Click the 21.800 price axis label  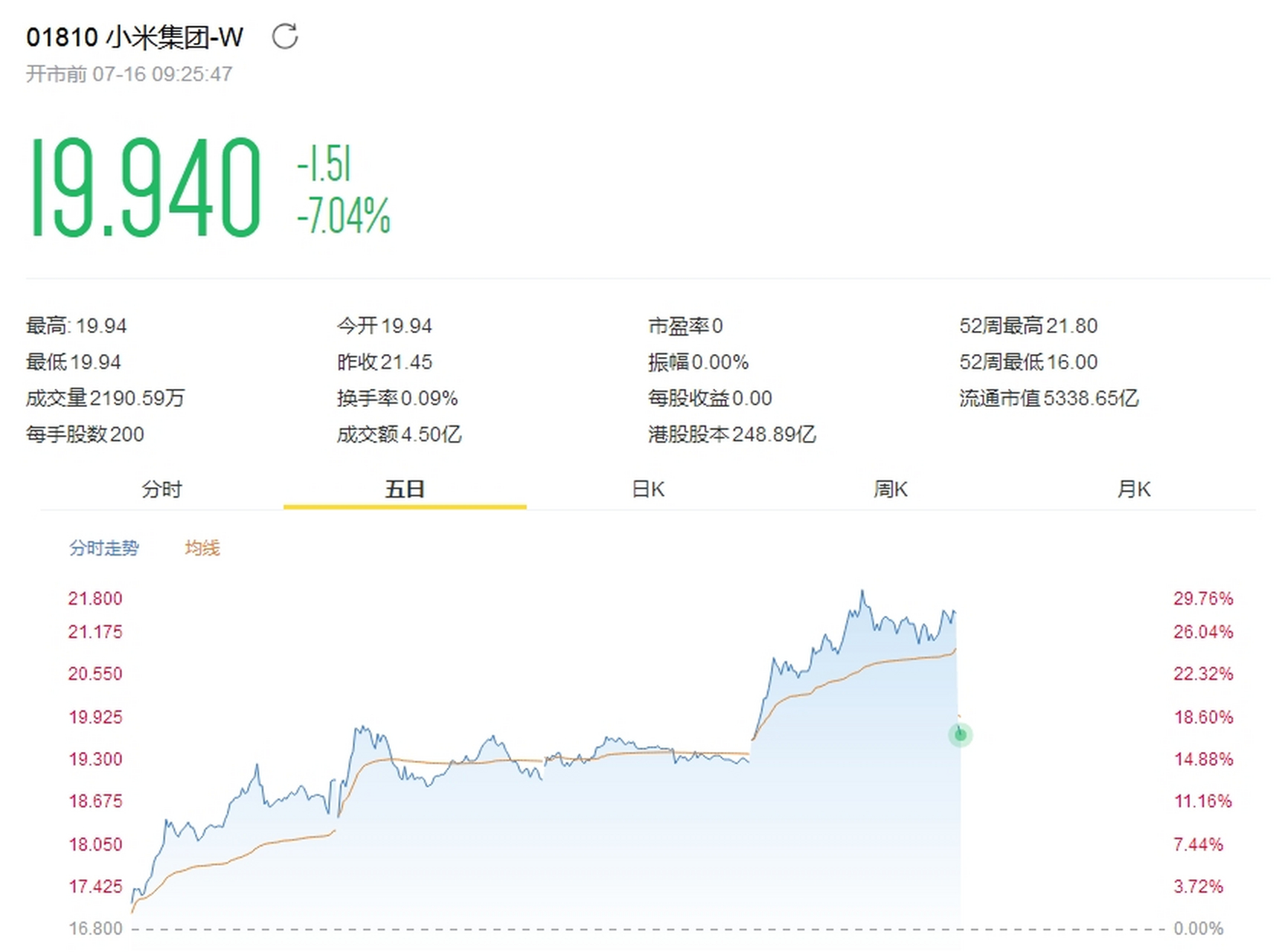pyautogui.click(x=95, y=599)
